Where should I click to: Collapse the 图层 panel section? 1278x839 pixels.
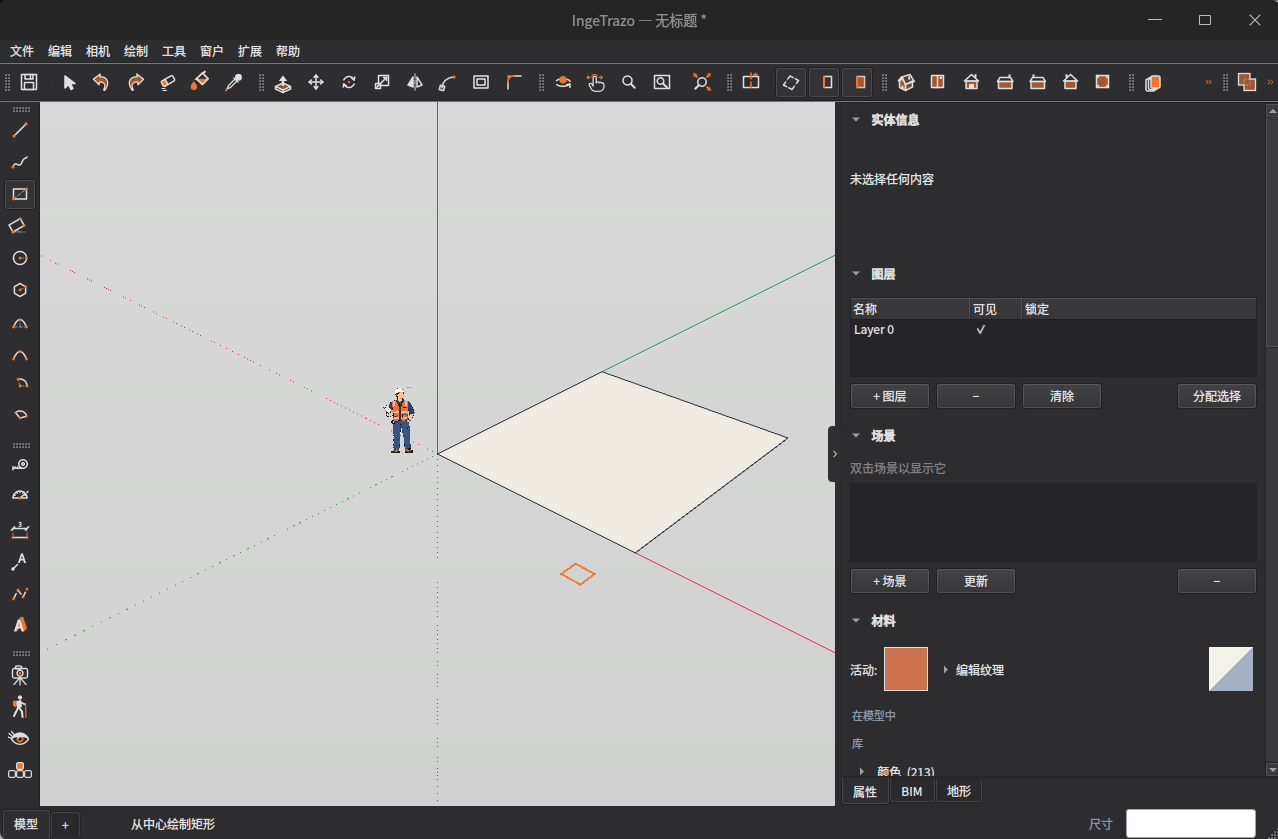point(855,273)
